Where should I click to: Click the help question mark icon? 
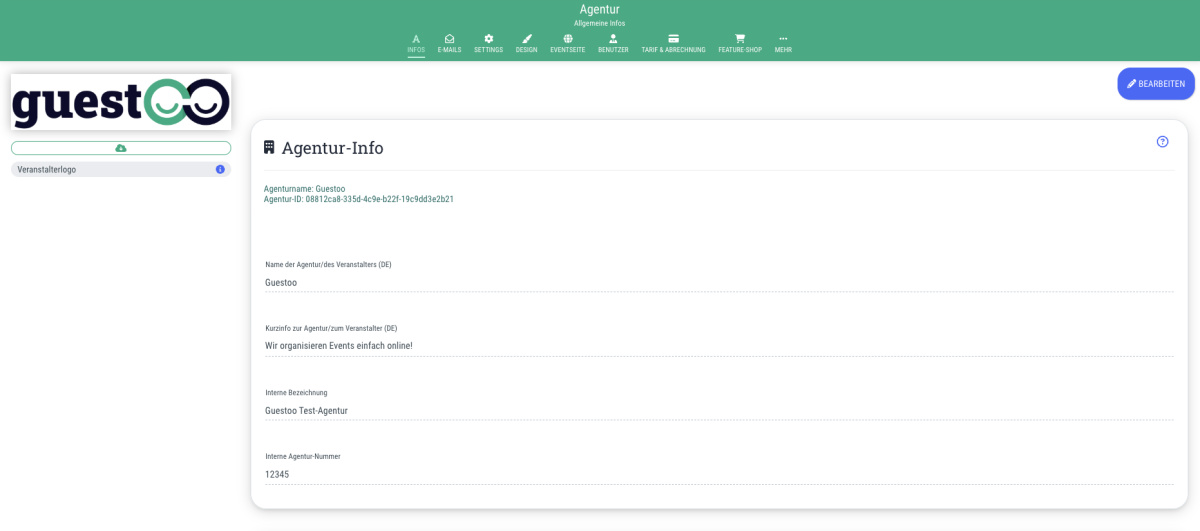pyautogui.click(x=1162, y=142)
